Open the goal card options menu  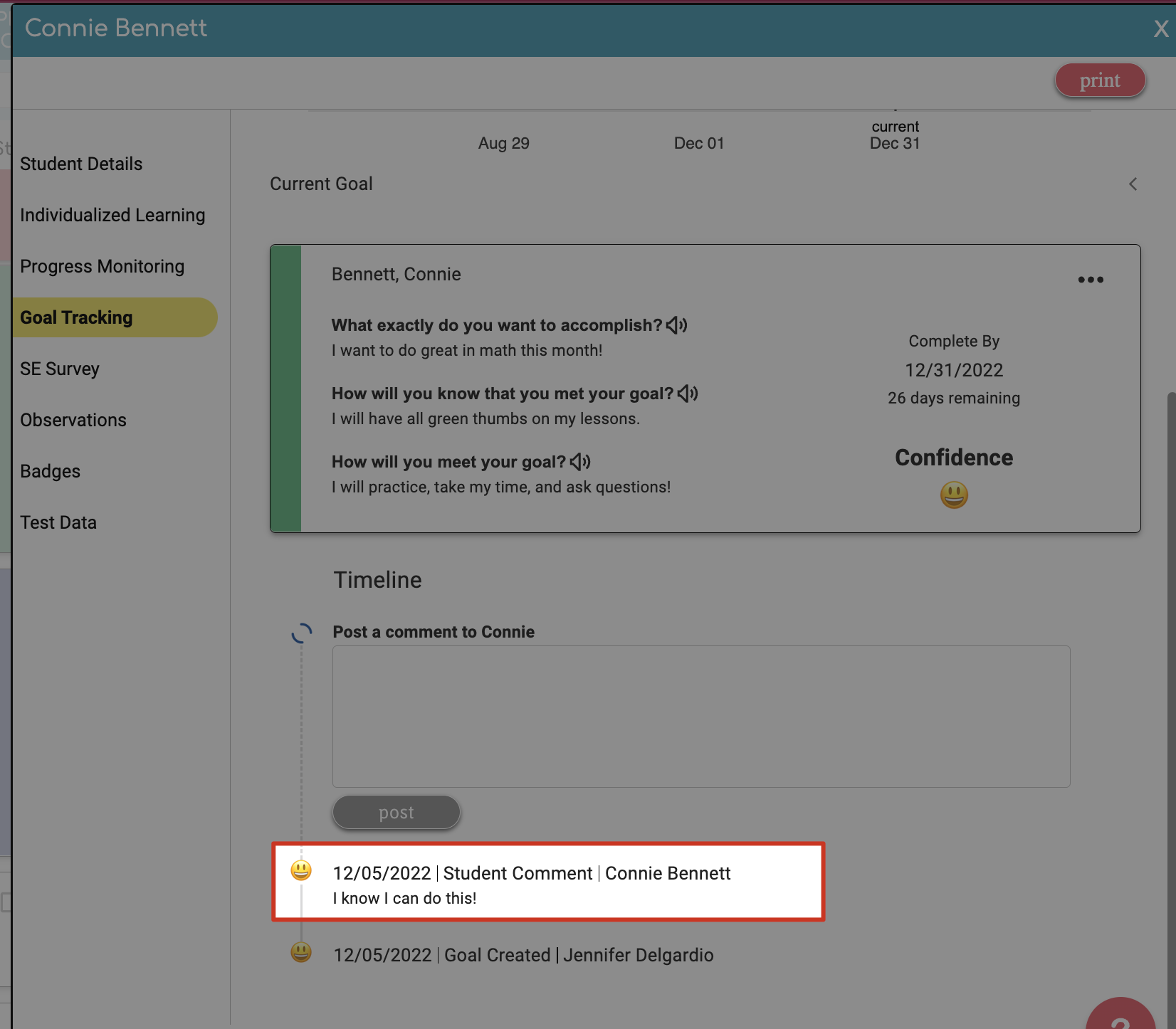(1090, 280)
